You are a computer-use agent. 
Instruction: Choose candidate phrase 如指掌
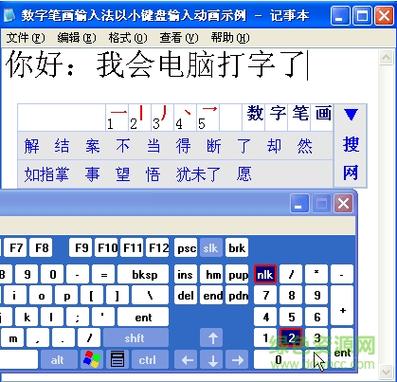click(47, 174)
